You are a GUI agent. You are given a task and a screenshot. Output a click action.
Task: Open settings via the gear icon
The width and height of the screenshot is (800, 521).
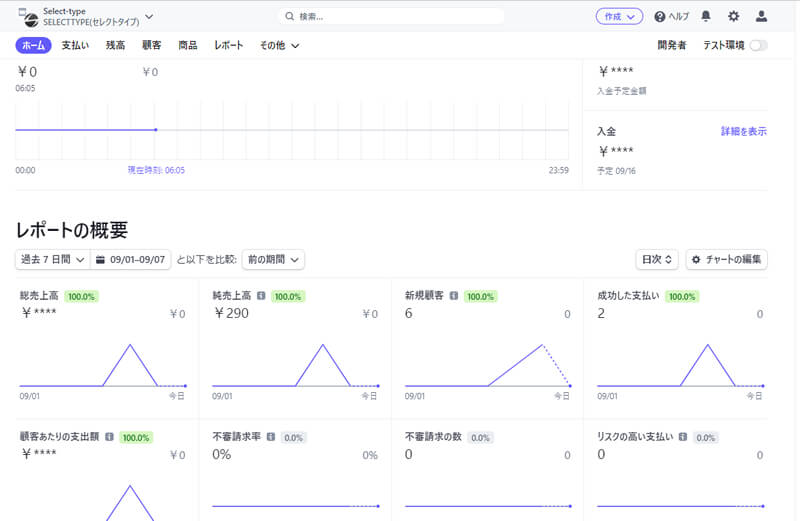pyautogui.click(x=734, y=16)
